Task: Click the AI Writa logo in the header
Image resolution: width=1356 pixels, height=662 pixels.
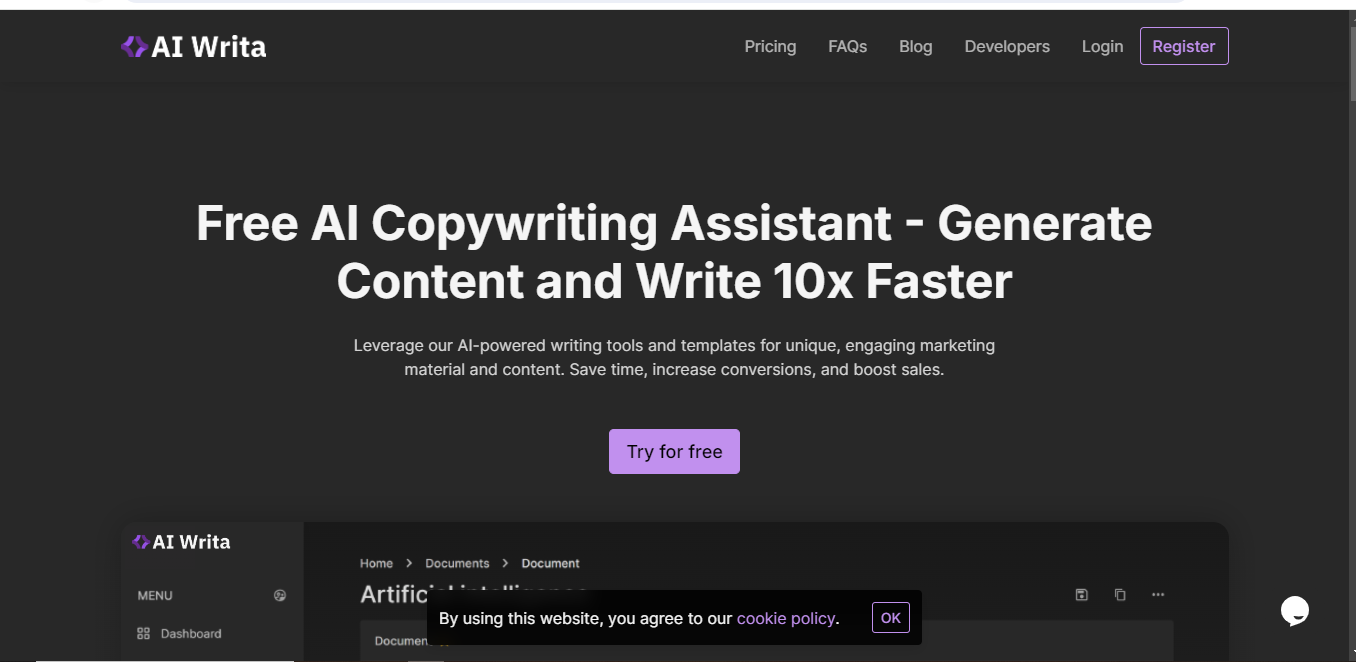Action: click(x=193, y=46)
